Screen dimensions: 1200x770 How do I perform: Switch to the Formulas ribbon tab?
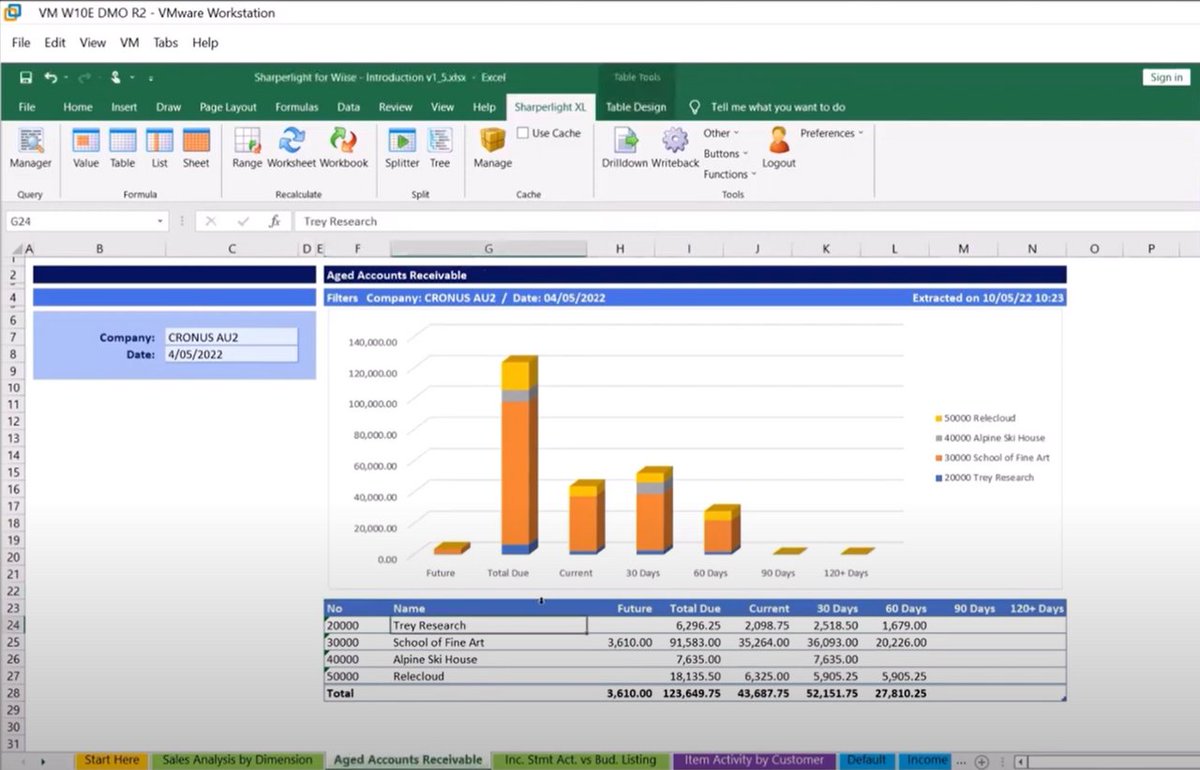pos(297,107)
